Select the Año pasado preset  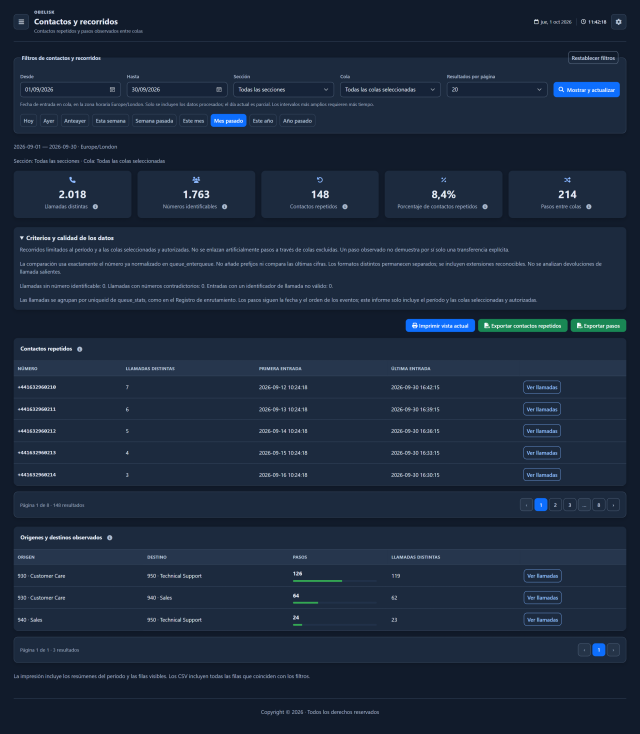pyautogui.click(x=297, y=121)
